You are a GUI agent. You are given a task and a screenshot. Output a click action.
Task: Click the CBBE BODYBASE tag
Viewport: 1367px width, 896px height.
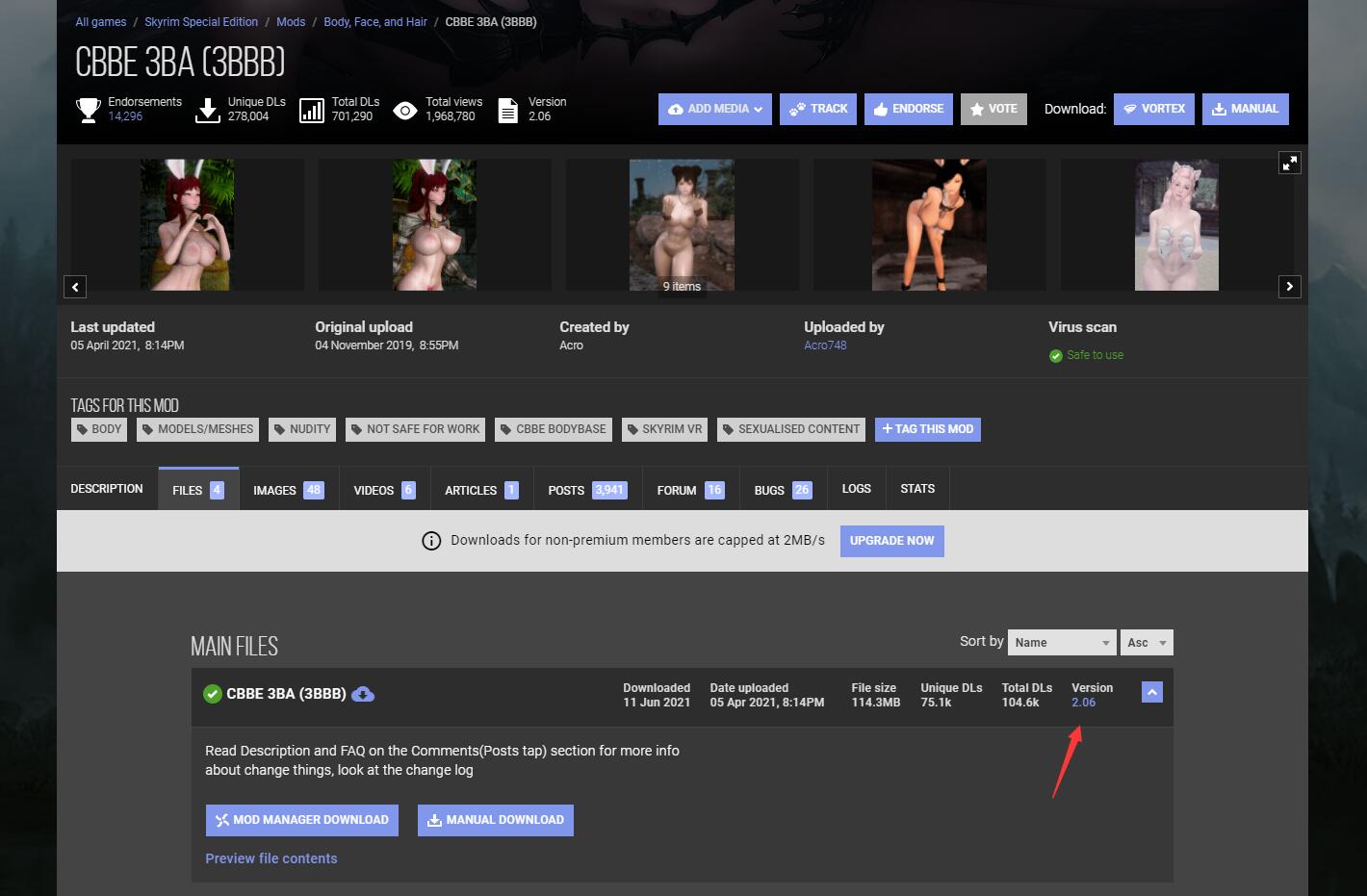[554, 429]
